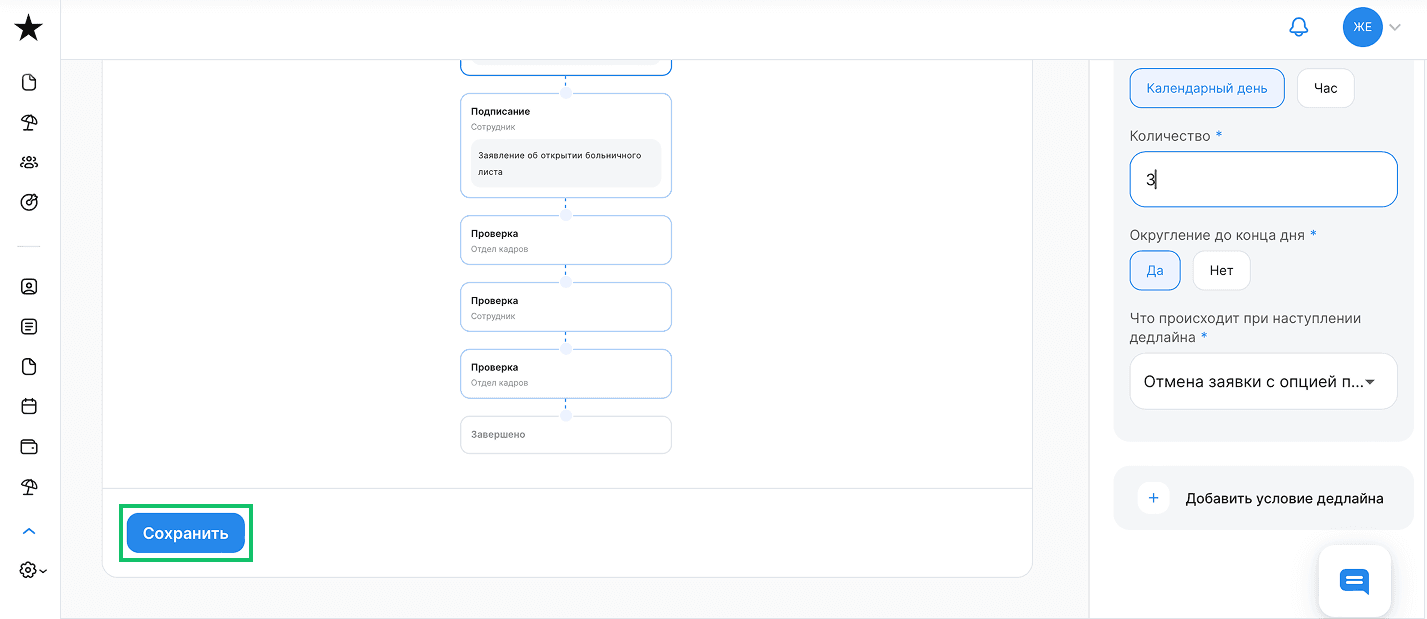This screenshot has width=1427, height=619.
Task: Open the notifications bell
Action: click(1298, 28)
